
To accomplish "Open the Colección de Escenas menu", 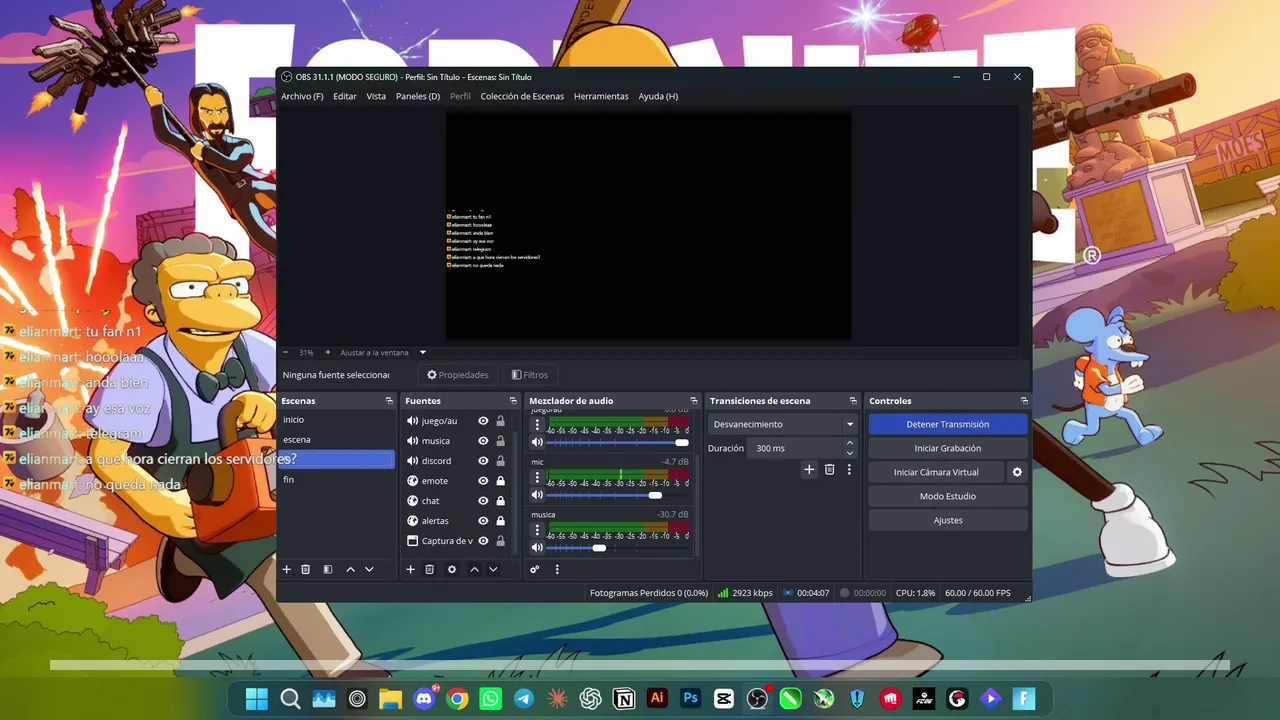I will tap(522, 96).
